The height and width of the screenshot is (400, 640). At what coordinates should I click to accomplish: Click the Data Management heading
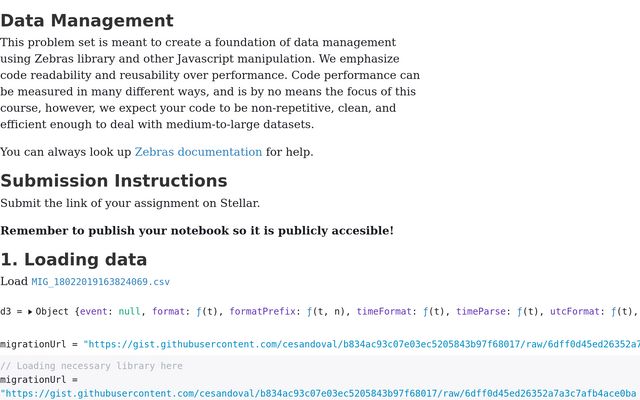87,20
